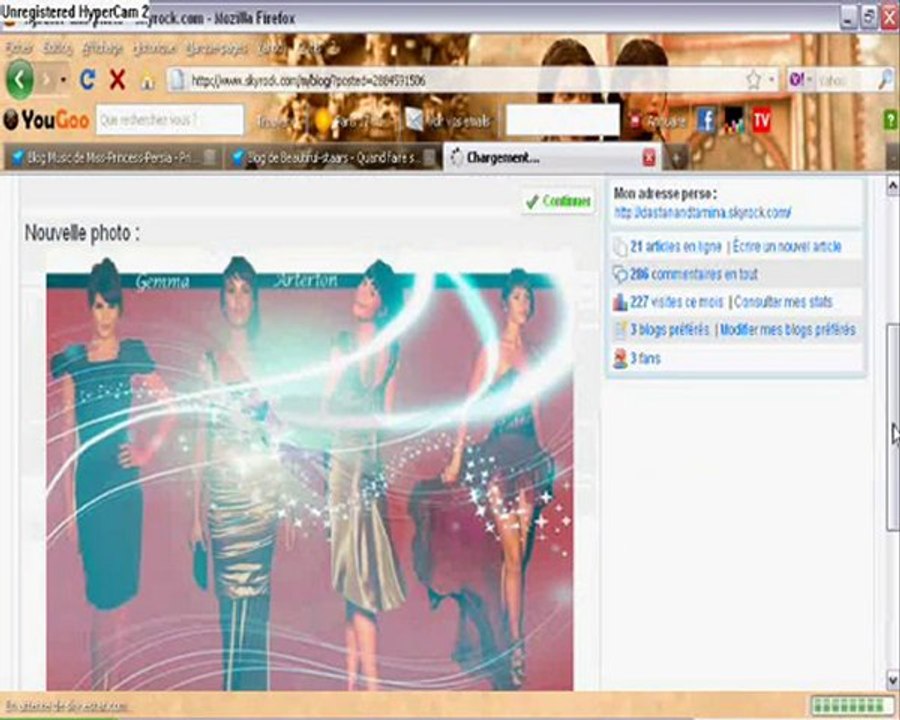Focus the 'Que recherchez vous ?' field
The image size is (900, 720).
coord(170,120)
